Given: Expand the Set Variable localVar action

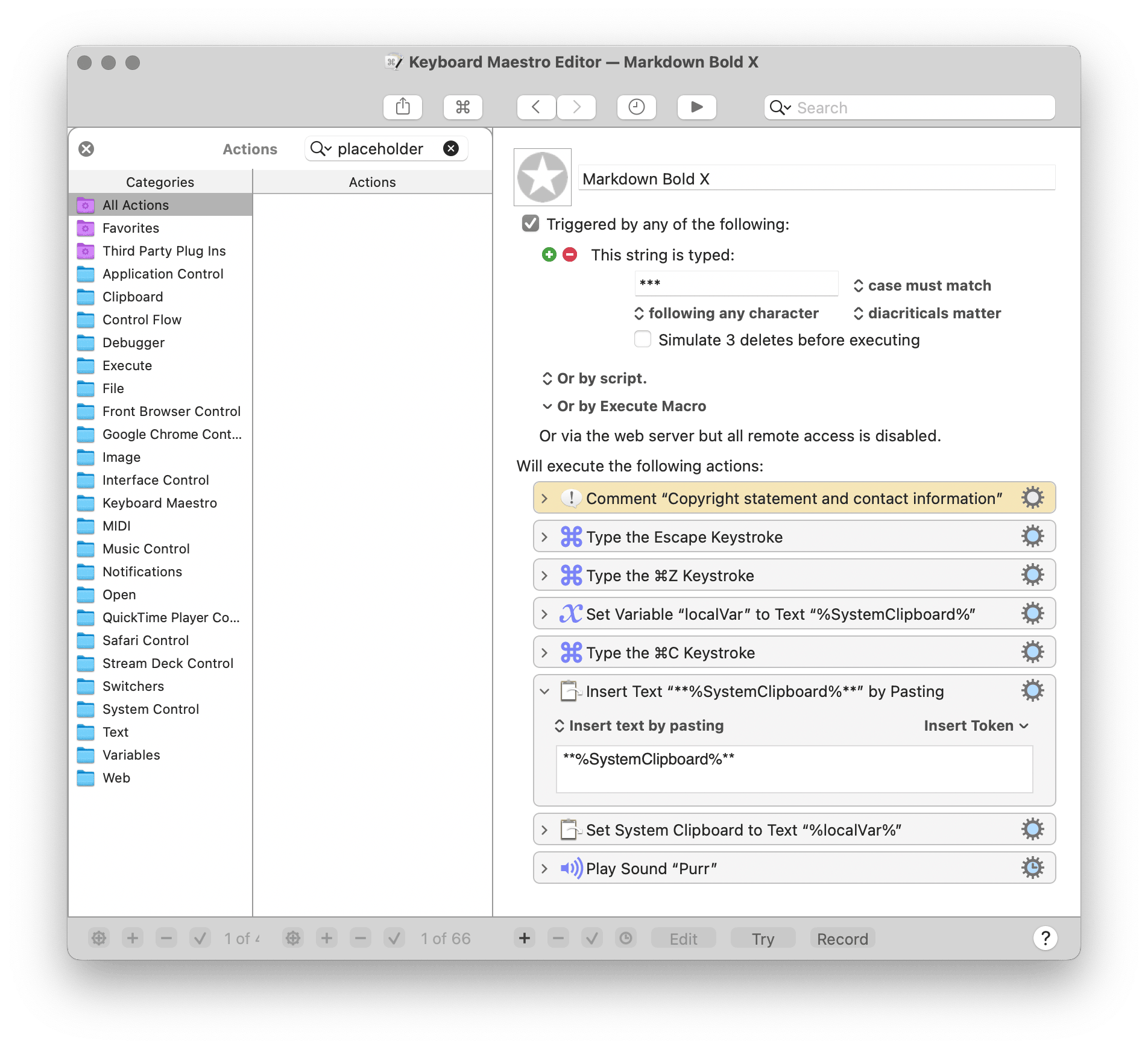Looking at the screenshot, I should pyautogui.click(x=544, y=614).
